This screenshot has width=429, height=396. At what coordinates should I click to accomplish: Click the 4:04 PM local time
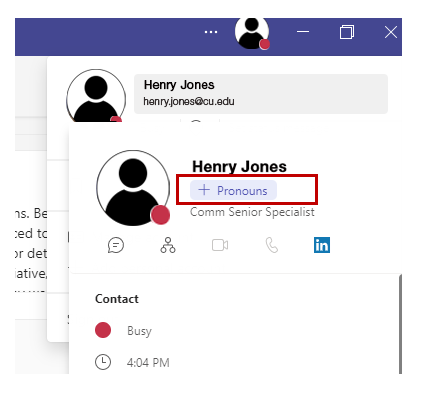pos(148,362)
